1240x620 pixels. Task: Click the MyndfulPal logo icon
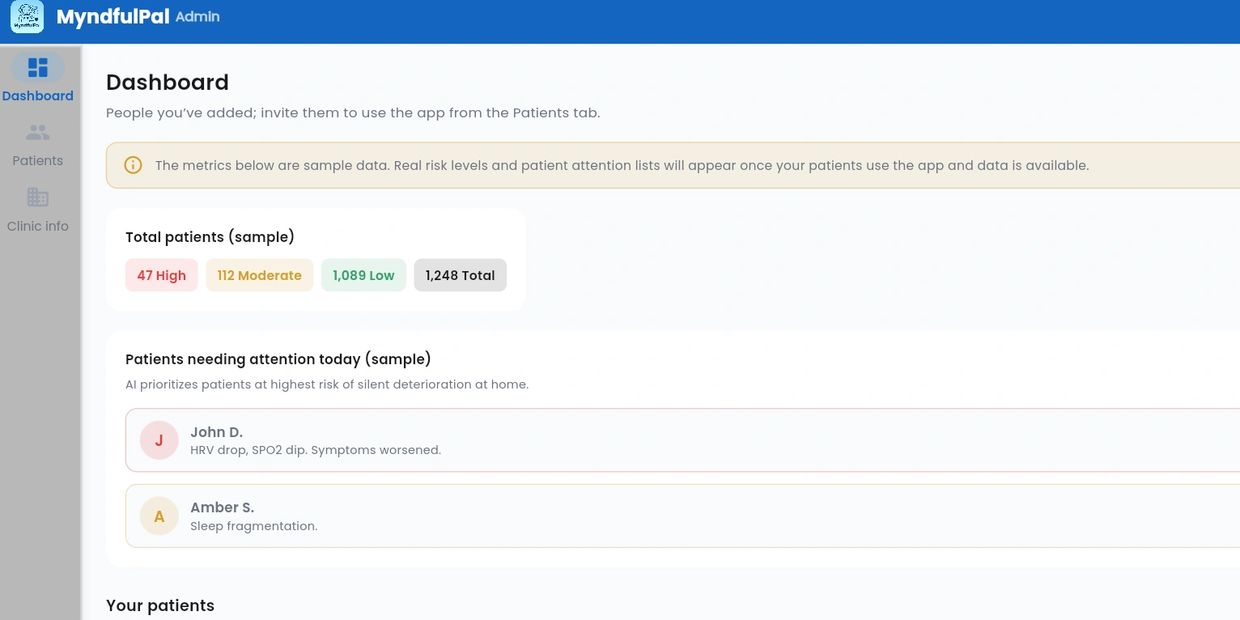[x=27, y=17]
